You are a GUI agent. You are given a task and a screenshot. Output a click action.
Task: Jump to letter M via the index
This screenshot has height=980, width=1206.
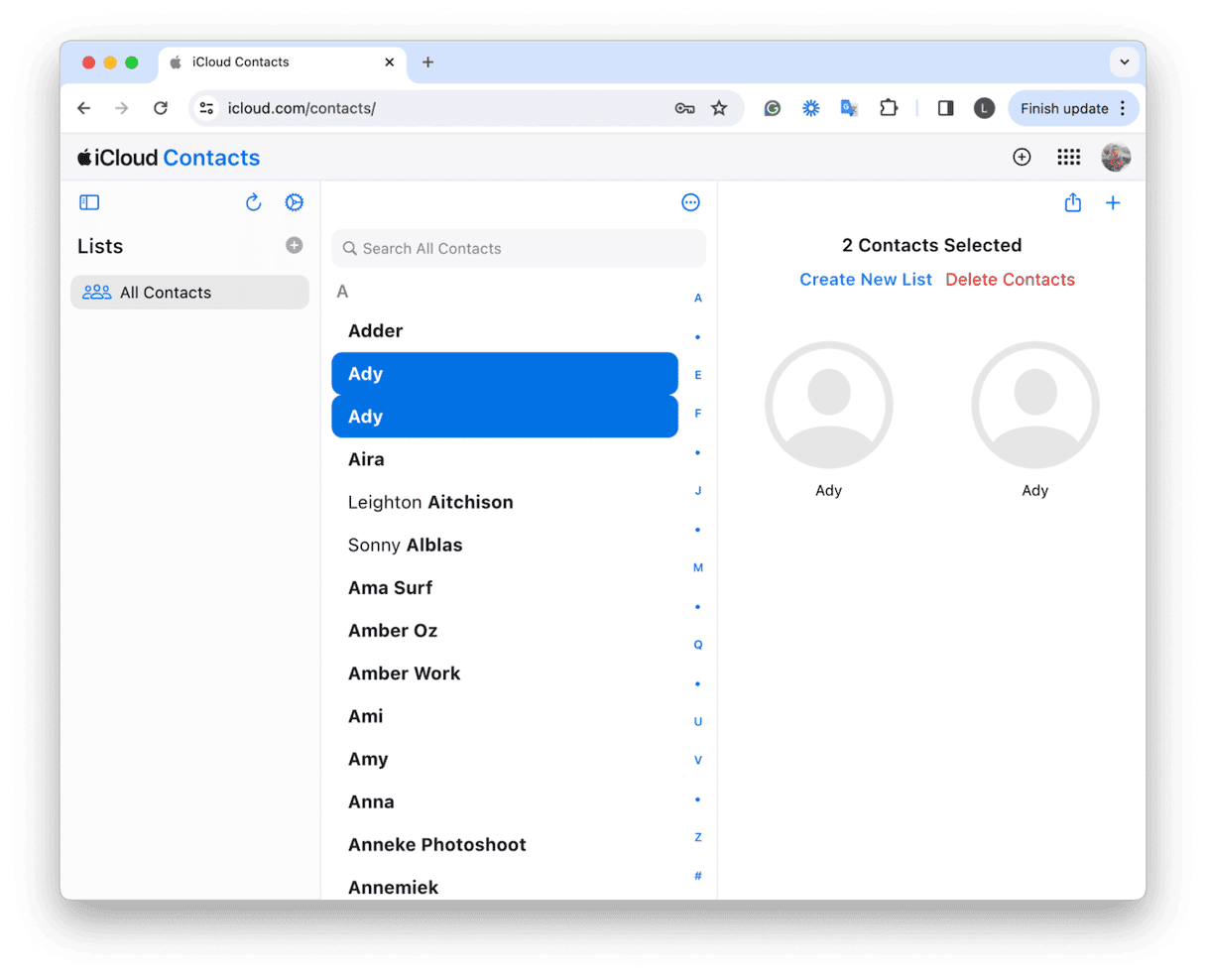click(x=697, y=566)
